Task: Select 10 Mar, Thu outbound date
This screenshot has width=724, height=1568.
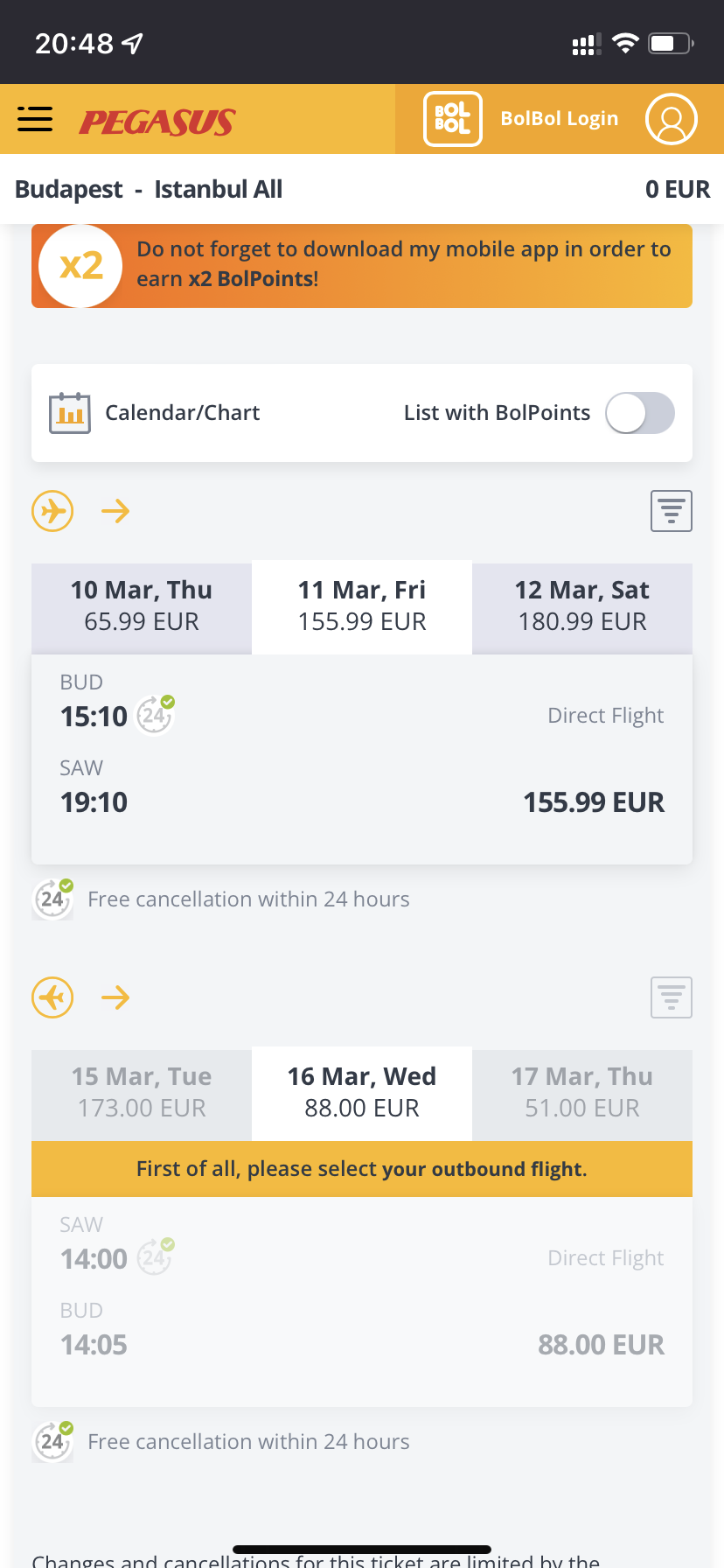Action: click(142, 605)
